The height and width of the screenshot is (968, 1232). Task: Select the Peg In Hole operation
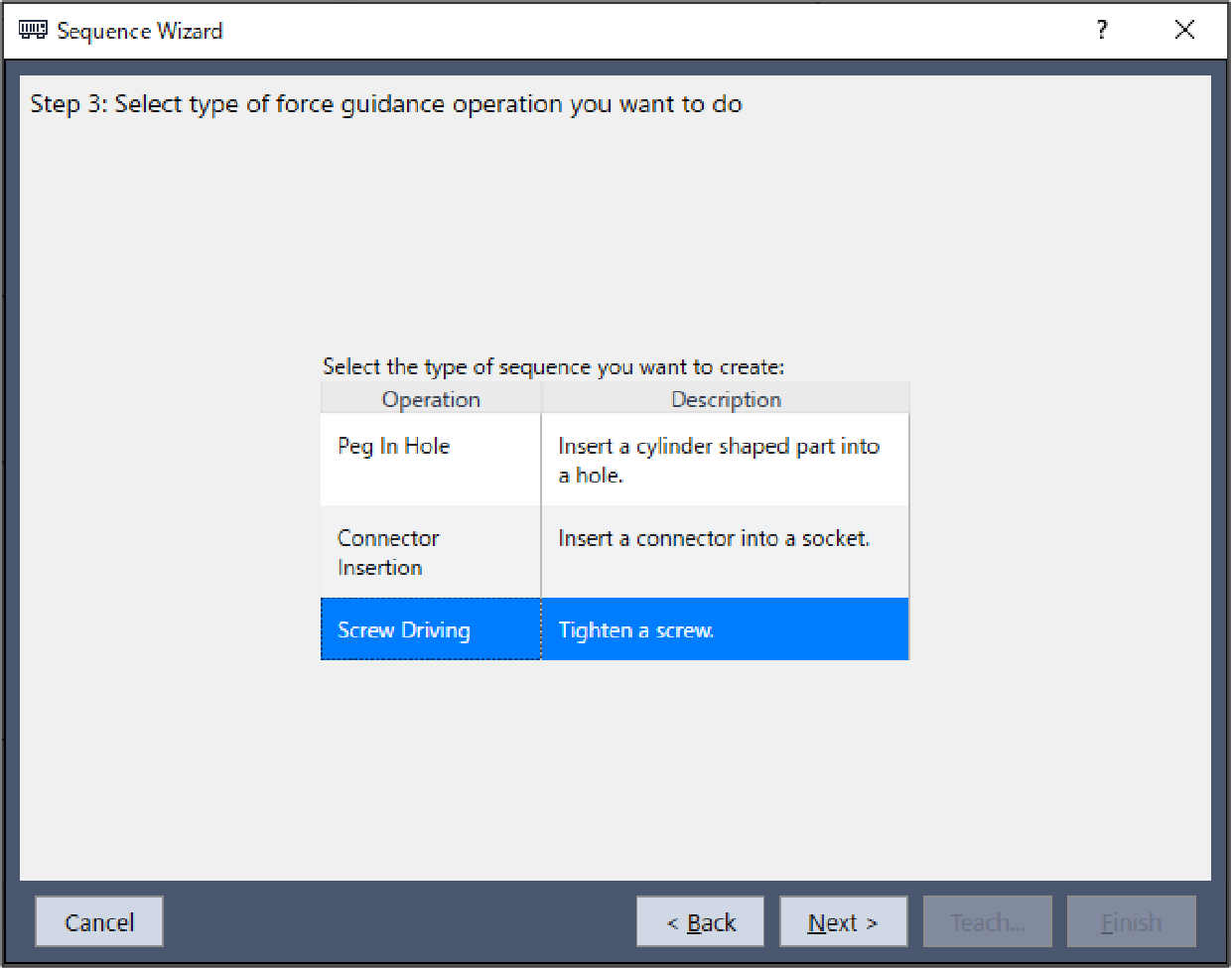pos(394,447)
